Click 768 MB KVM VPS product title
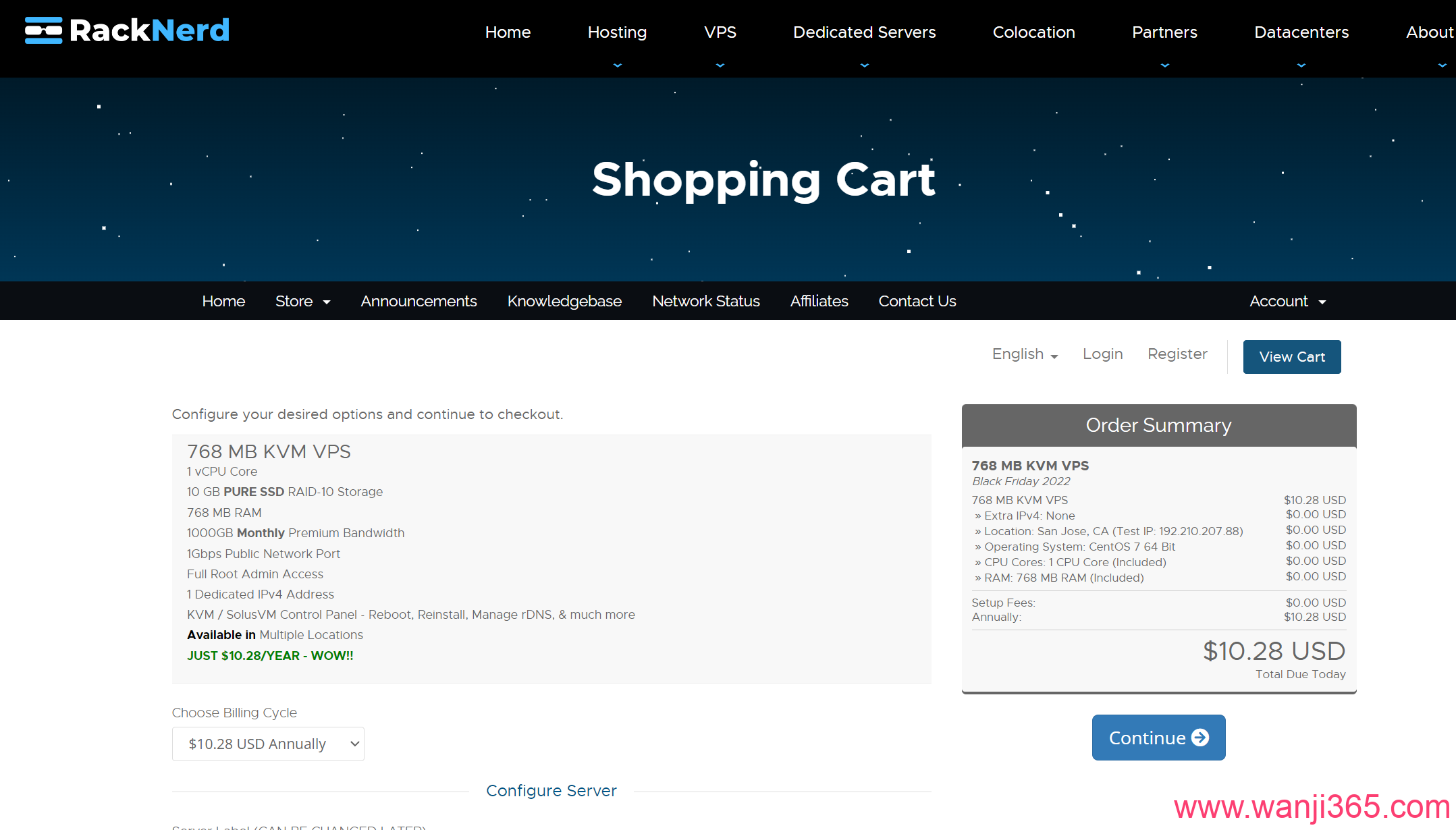The width and height of the screenshot is (1456, 830). pyautogui.click(x=269, y=451)
